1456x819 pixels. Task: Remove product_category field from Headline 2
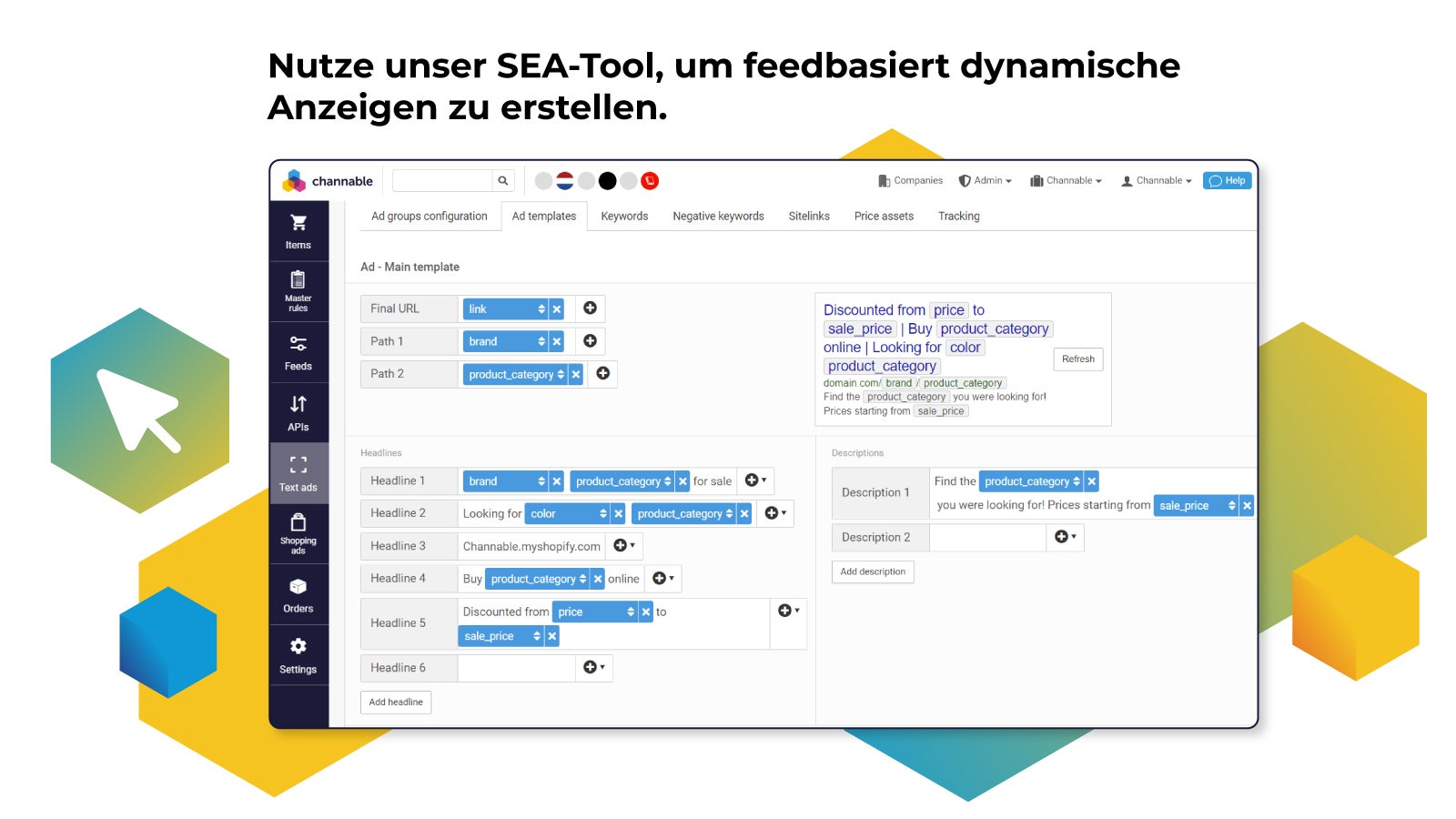[744, 514]
